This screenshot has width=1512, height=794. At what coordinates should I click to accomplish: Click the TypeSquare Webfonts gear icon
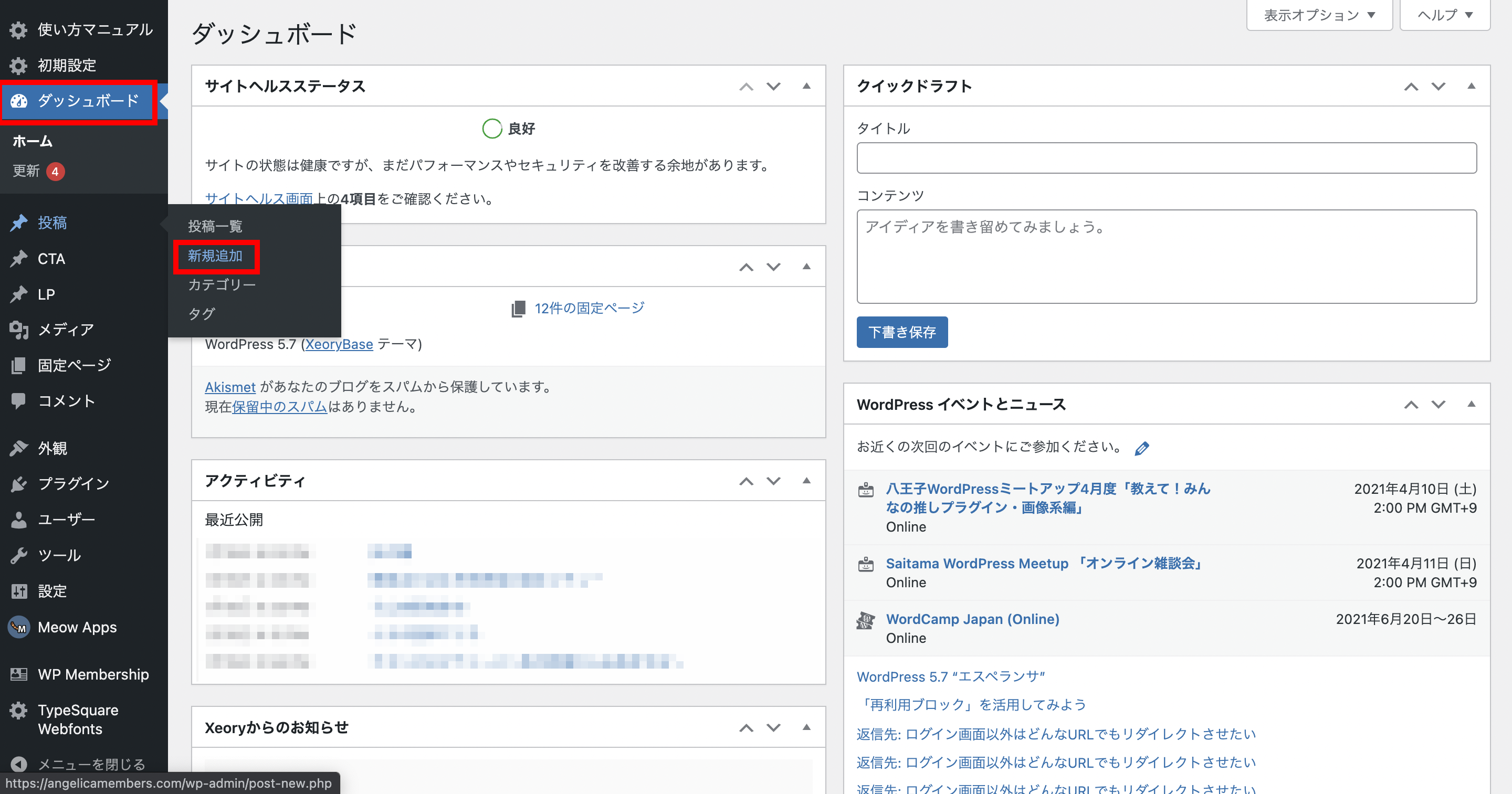[19, 711]
